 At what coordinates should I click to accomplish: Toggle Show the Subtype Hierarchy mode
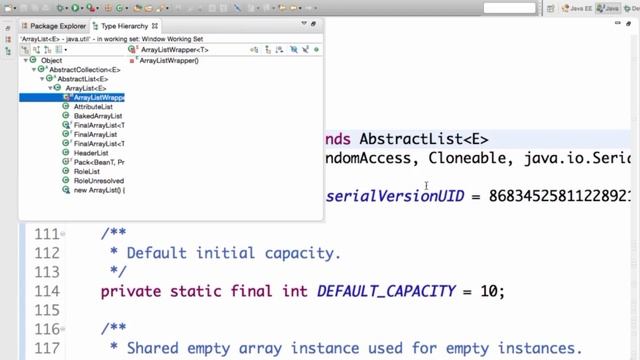click(48, 50)
